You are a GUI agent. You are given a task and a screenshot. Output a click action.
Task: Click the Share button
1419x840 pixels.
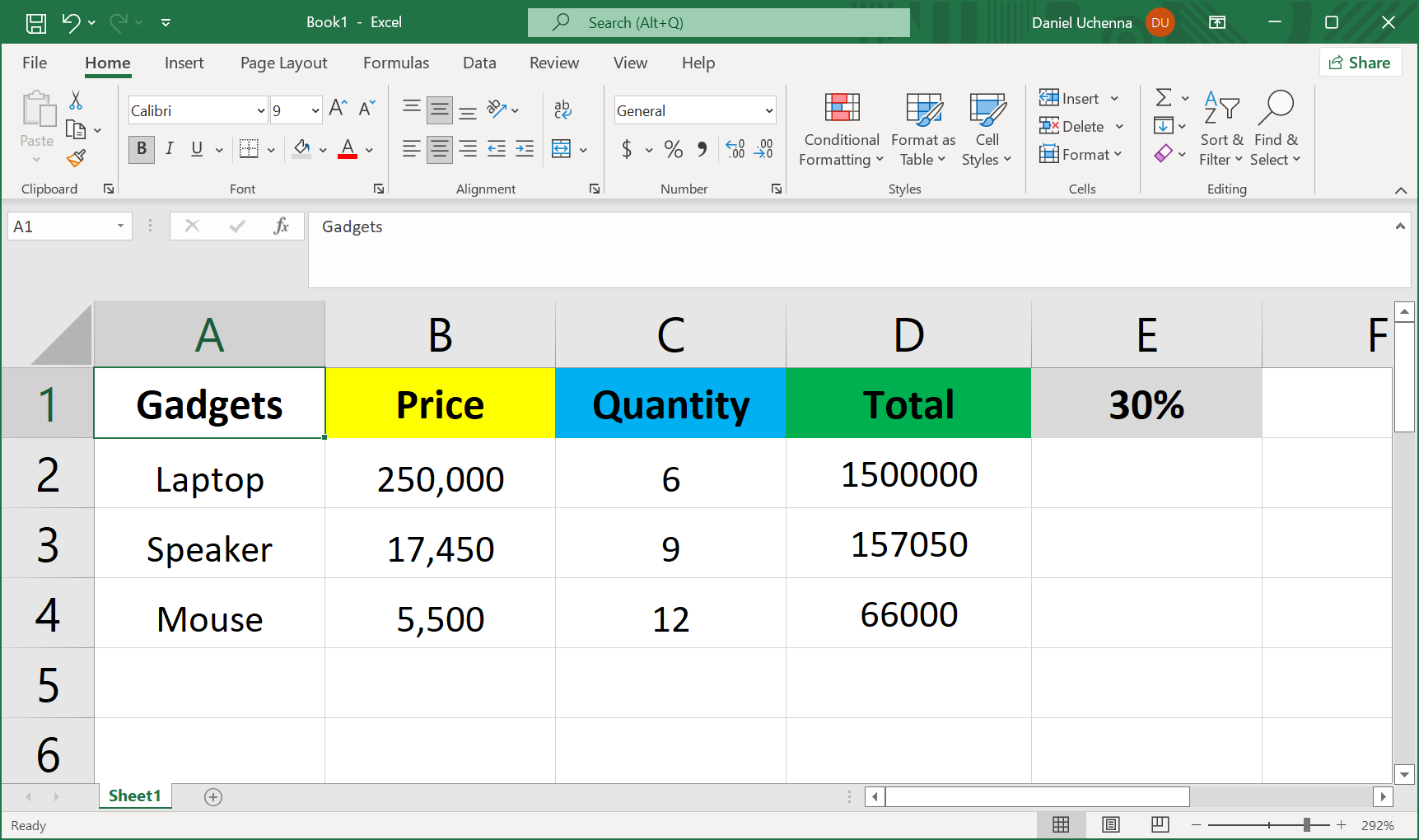tap(1360, 63)
